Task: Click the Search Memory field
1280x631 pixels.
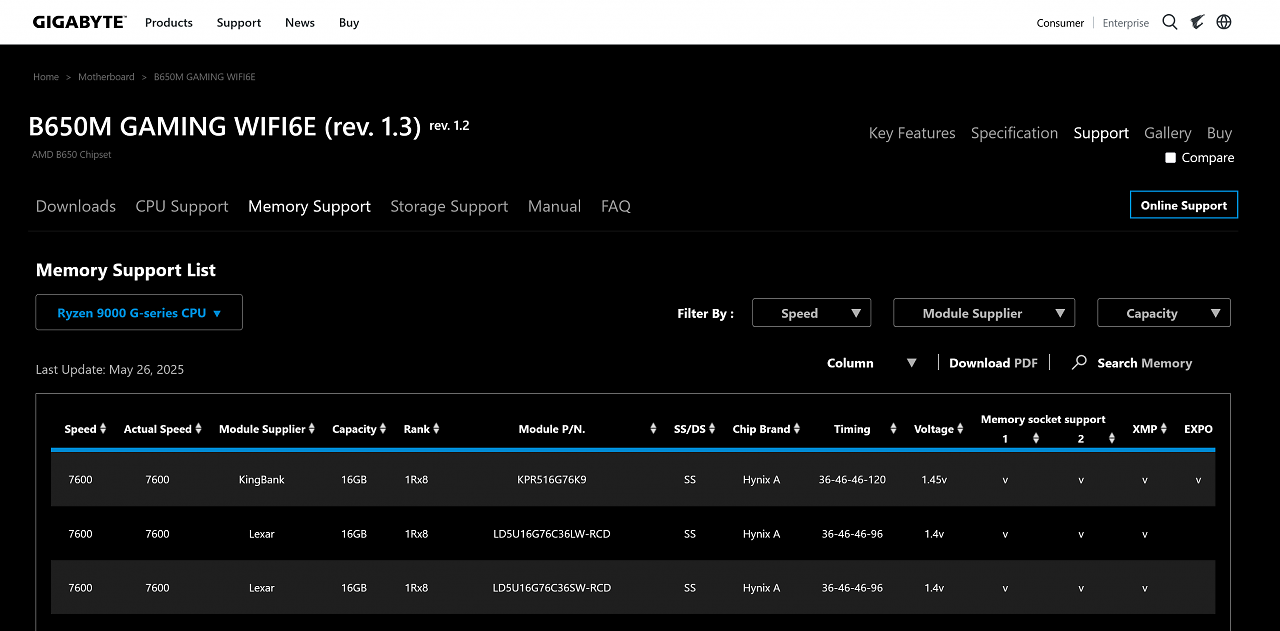Action: pos(1144,363)
